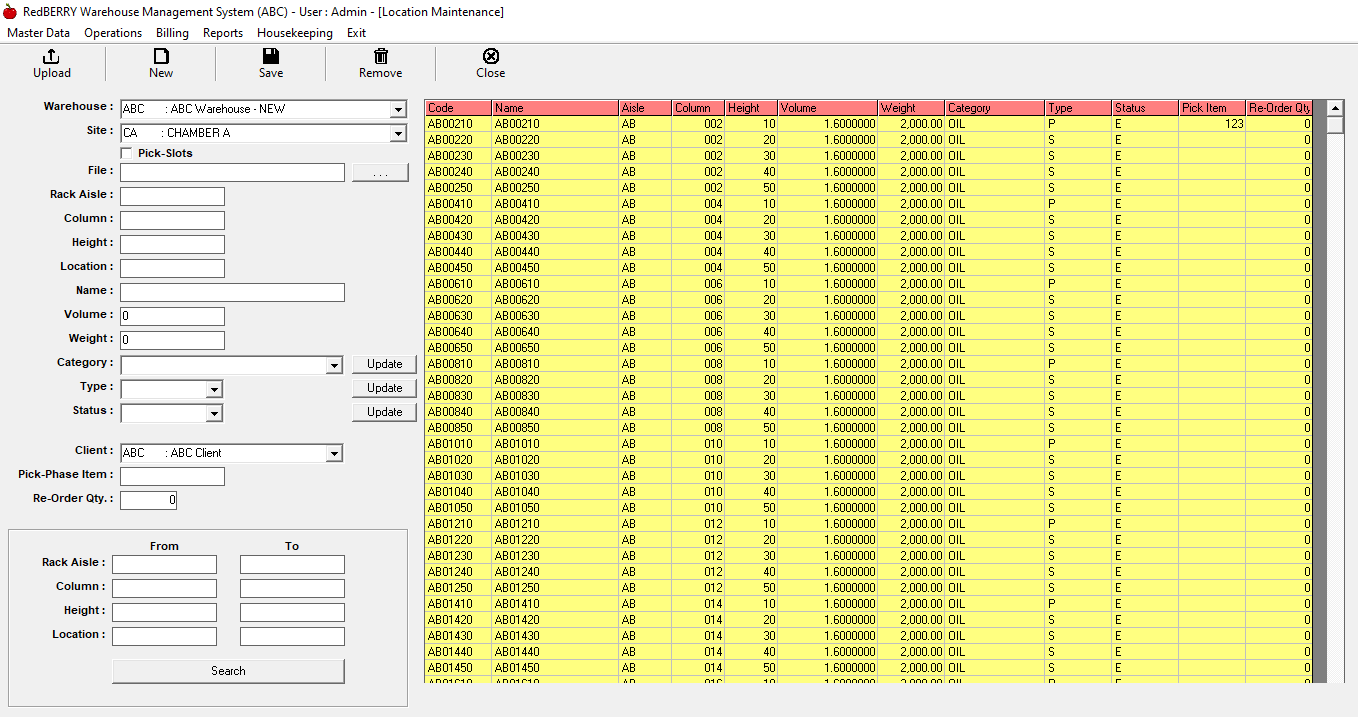This screenshot has width=1358, height=717.
Task: Click the Re-Order Qty. input field
Action: click(148, 501)
